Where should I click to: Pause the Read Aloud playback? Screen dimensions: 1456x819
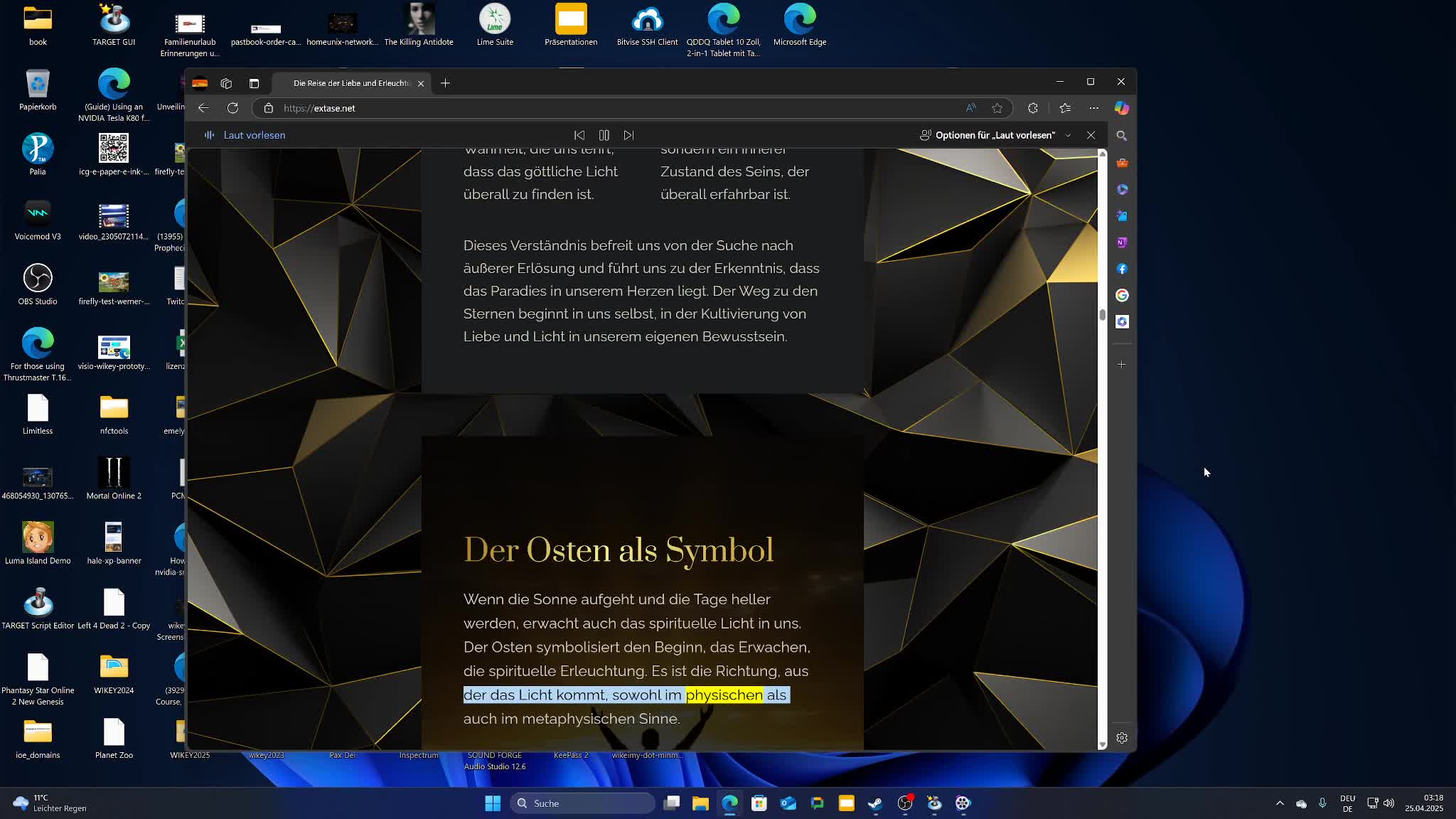coord(604,135)
